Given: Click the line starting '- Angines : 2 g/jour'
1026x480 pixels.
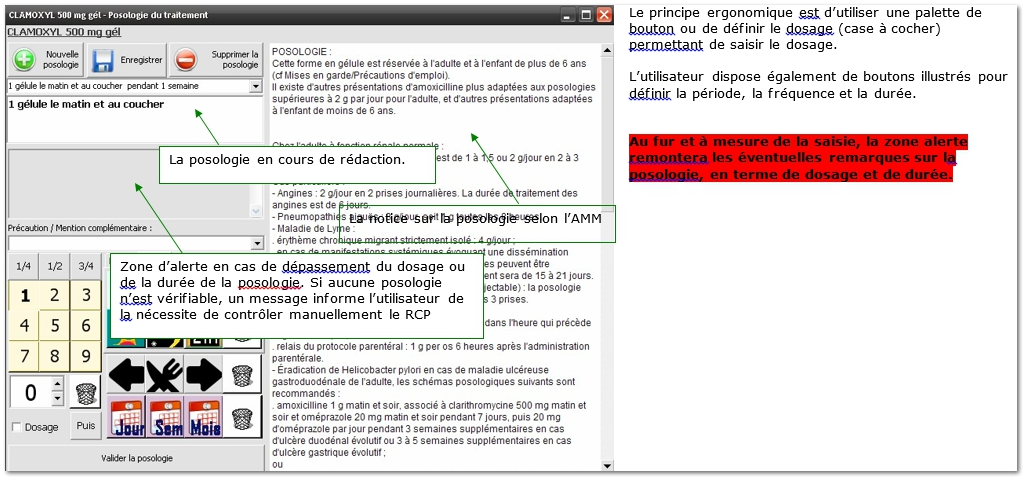Looking at the screenshot, I should (425, 193).
